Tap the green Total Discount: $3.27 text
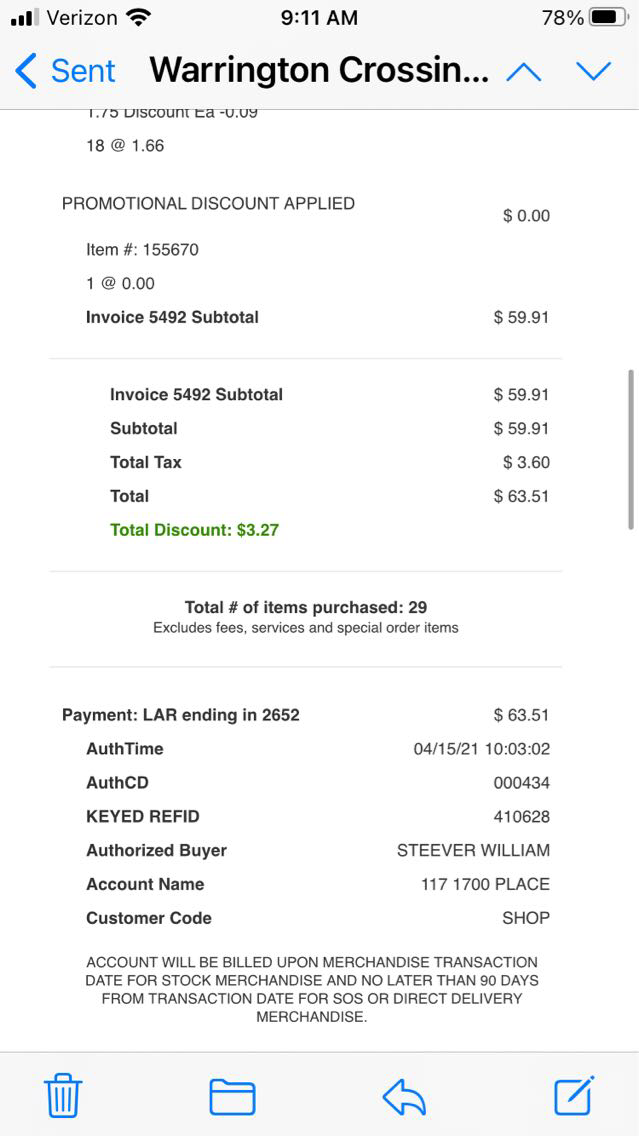Screen dimensions: 639x1136 pyautogui.click(x=194, y=530)
